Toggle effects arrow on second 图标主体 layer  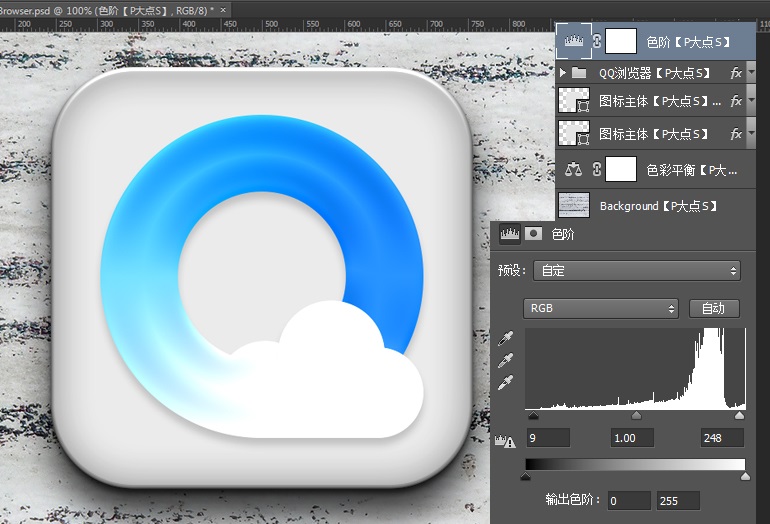pos(751,133)
